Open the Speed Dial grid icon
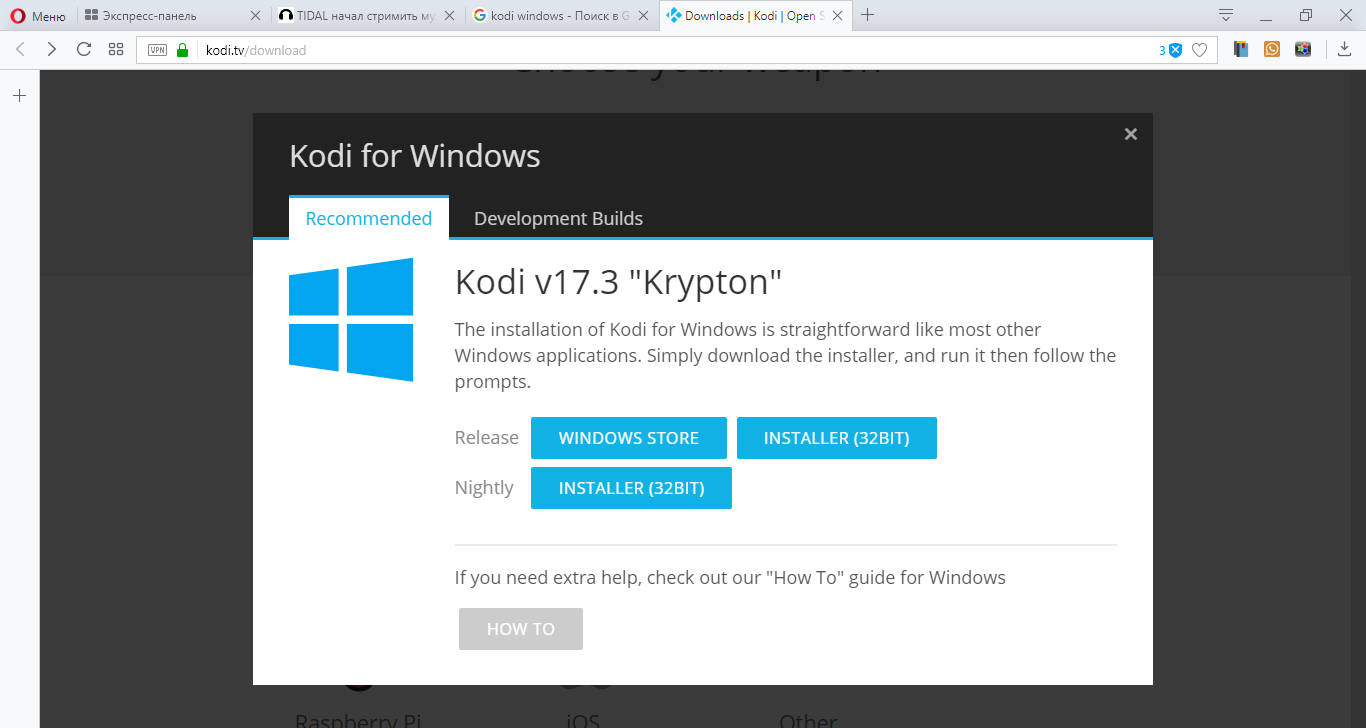Screen dimensions: 1366x728 point(116,49)
